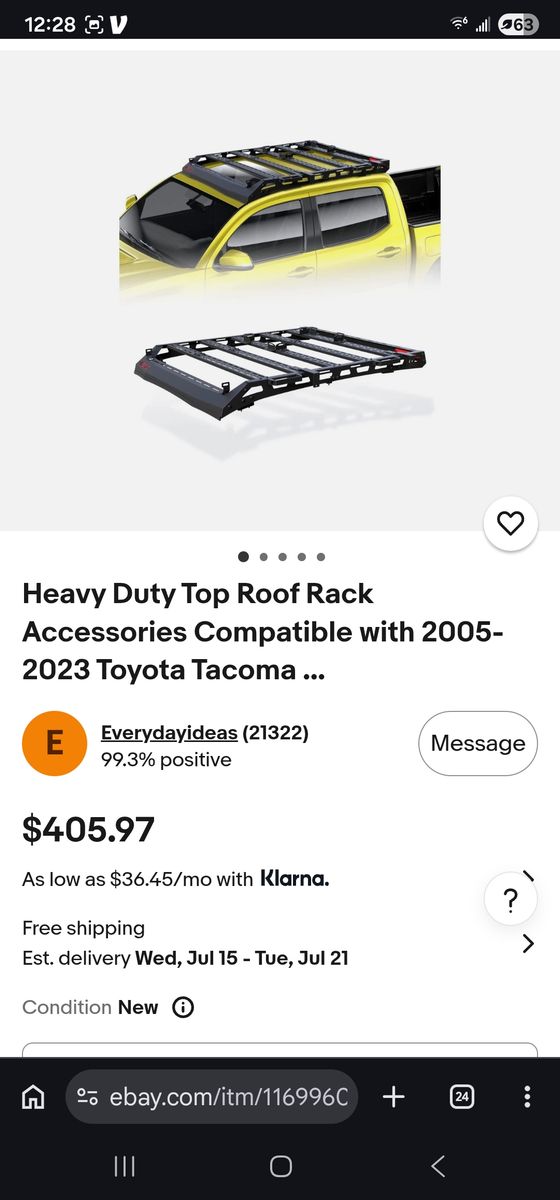Expand shipping and delivery details chevron
Image resolution: width=560 pixels, height=1200 pixels.
[x=528, y=943]
